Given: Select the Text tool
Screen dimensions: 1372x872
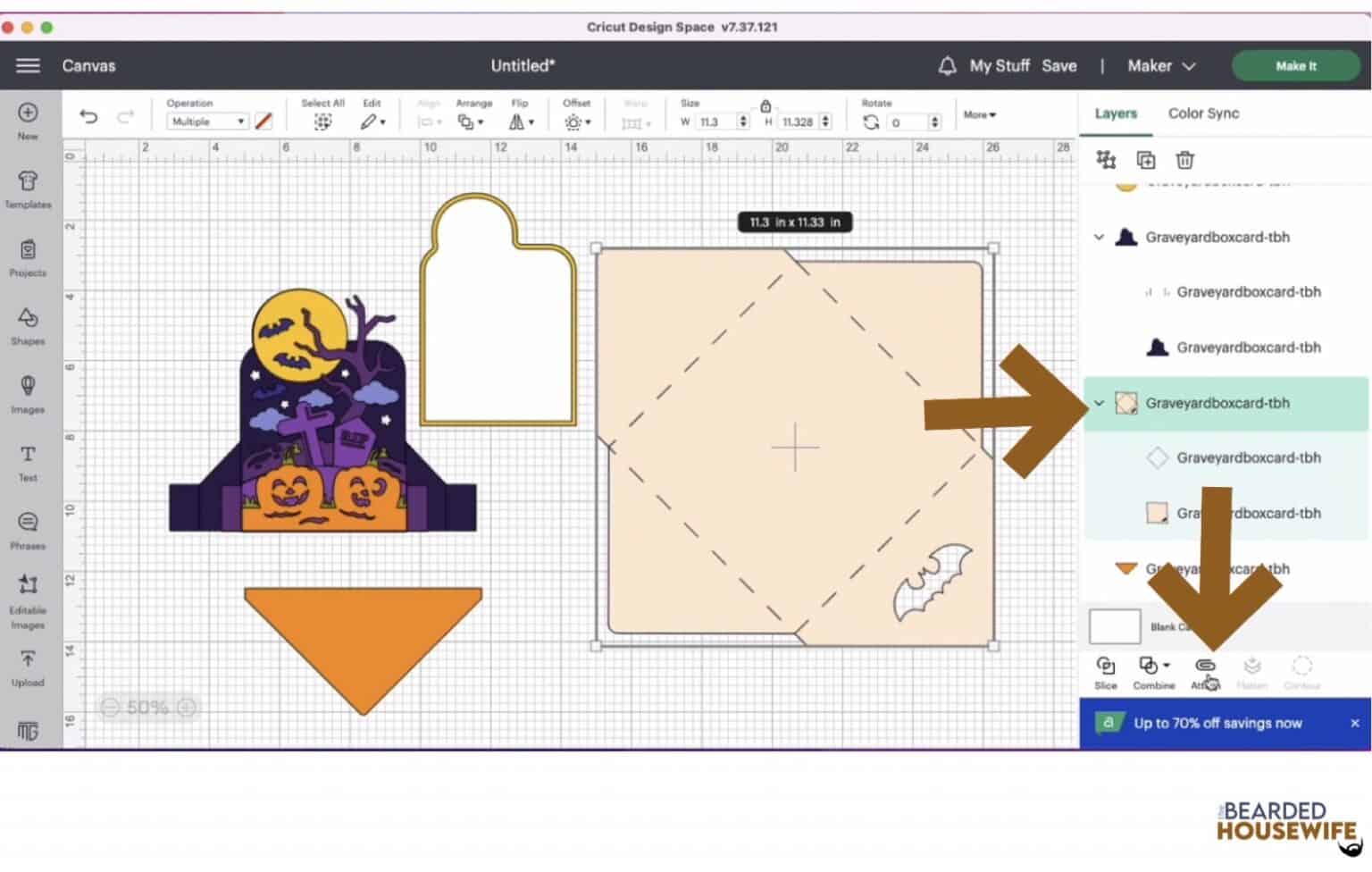Looking at the screenshot, I should pos(28,460).
